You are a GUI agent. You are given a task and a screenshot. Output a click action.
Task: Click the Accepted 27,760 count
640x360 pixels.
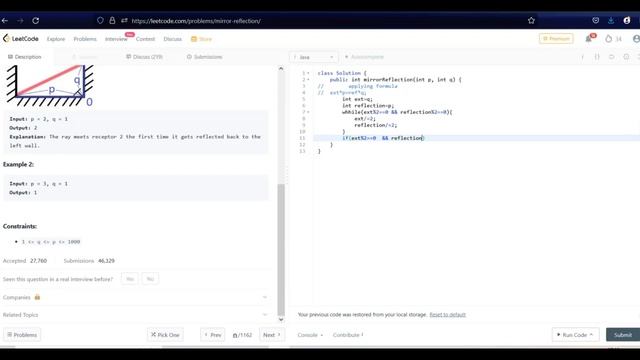(38, 260)
